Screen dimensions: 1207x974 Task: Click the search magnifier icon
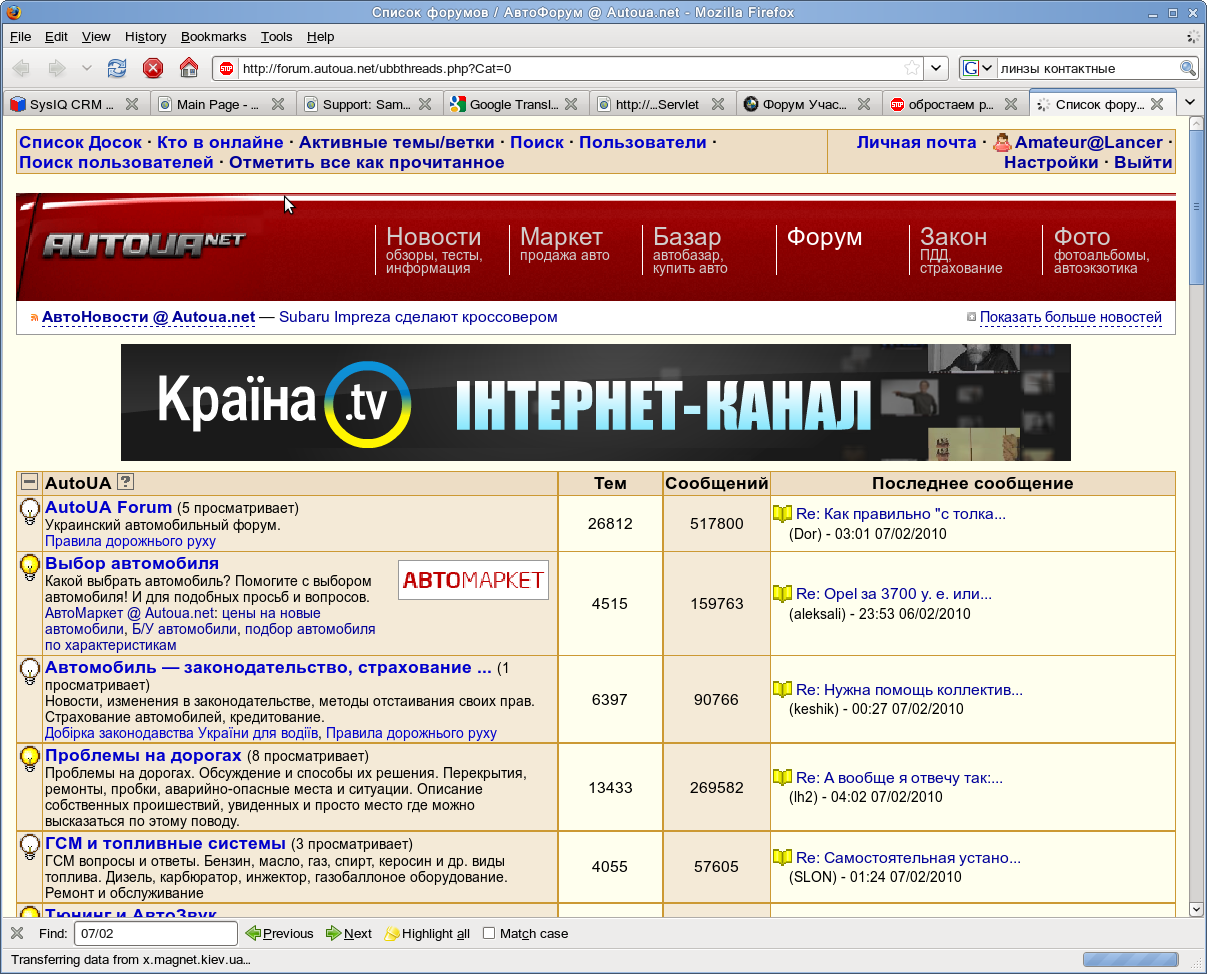click(1187, 68)
